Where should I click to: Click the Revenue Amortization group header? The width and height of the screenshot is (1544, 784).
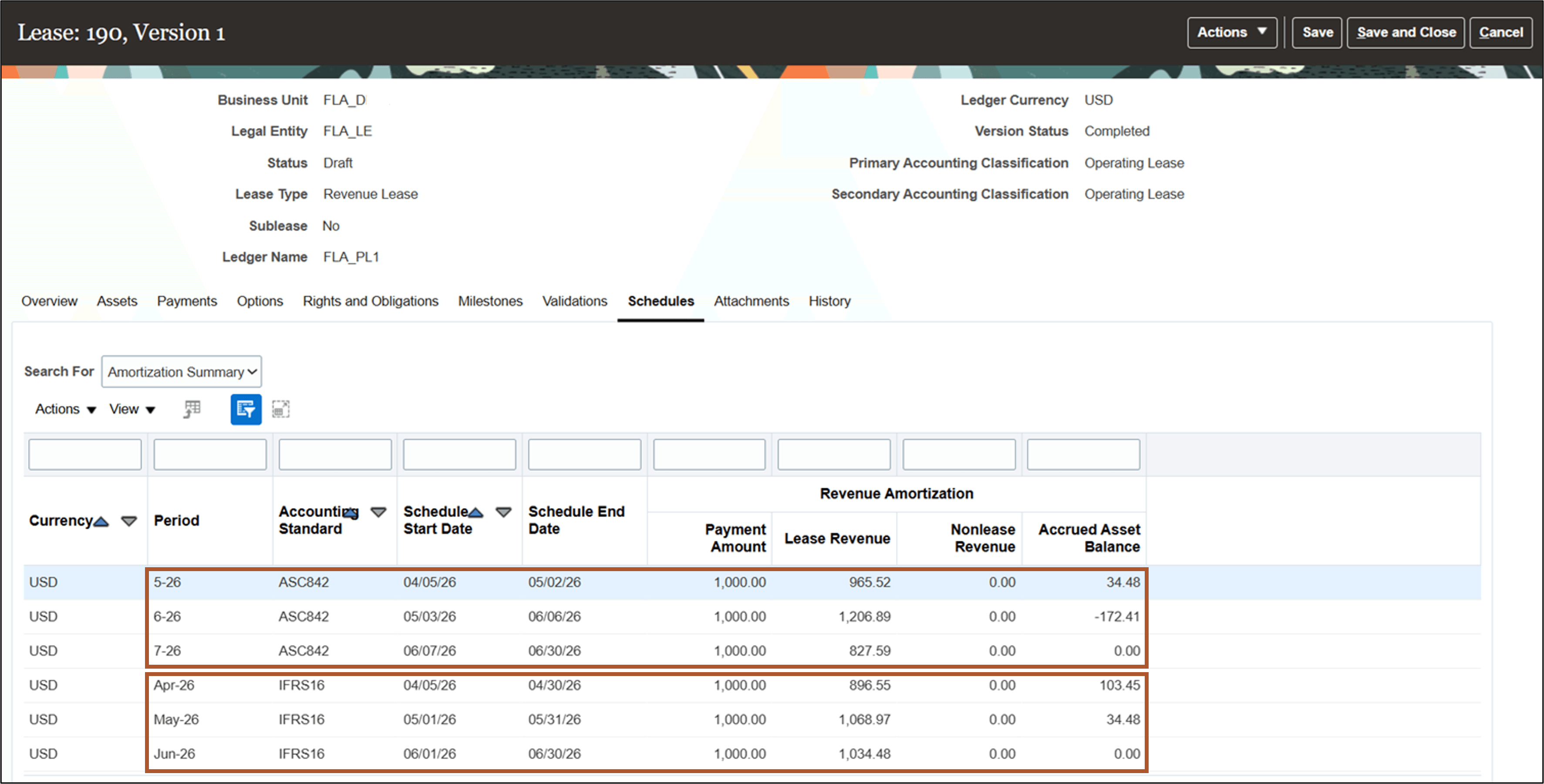(896, 494)
